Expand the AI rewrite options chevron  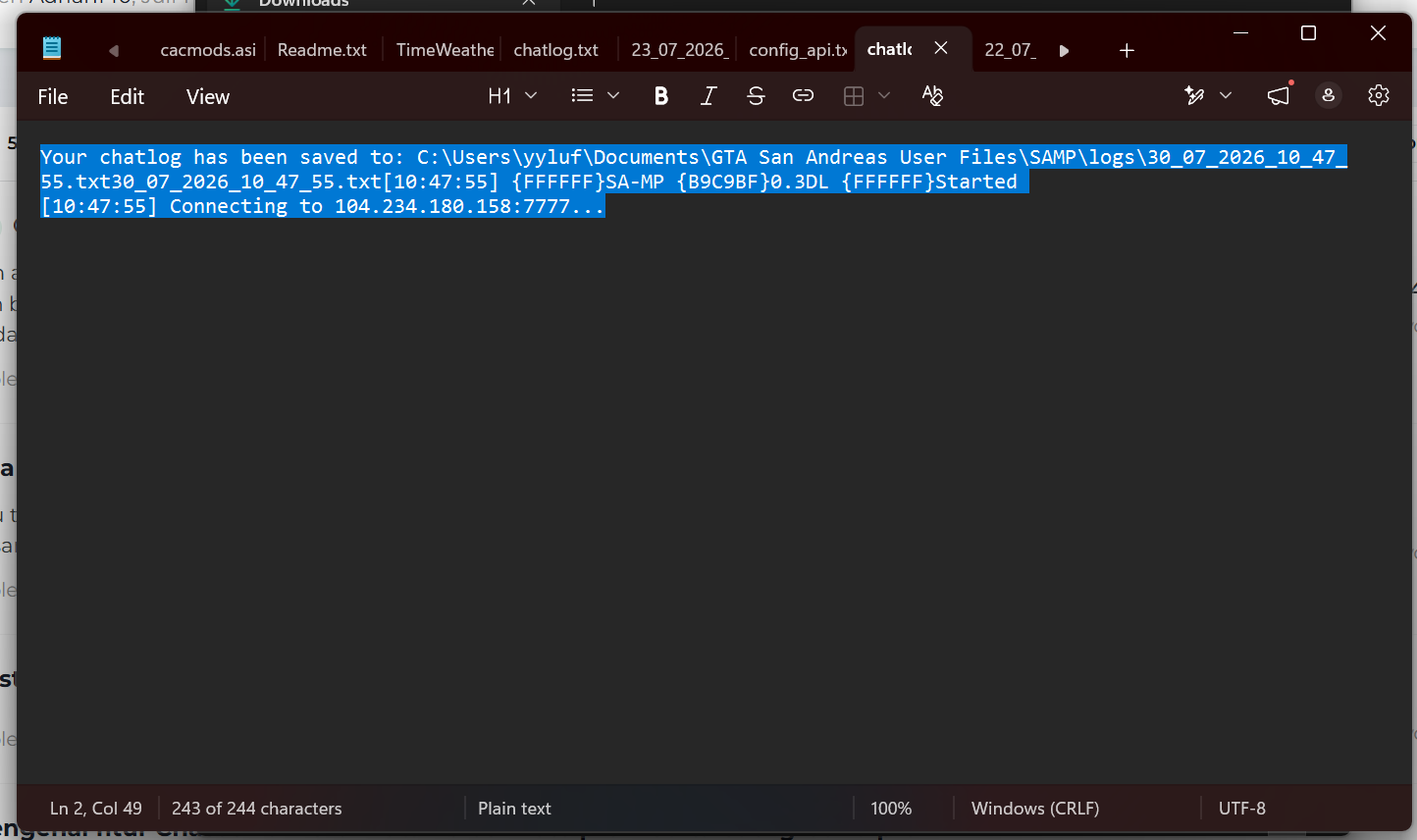[1226, 95]
